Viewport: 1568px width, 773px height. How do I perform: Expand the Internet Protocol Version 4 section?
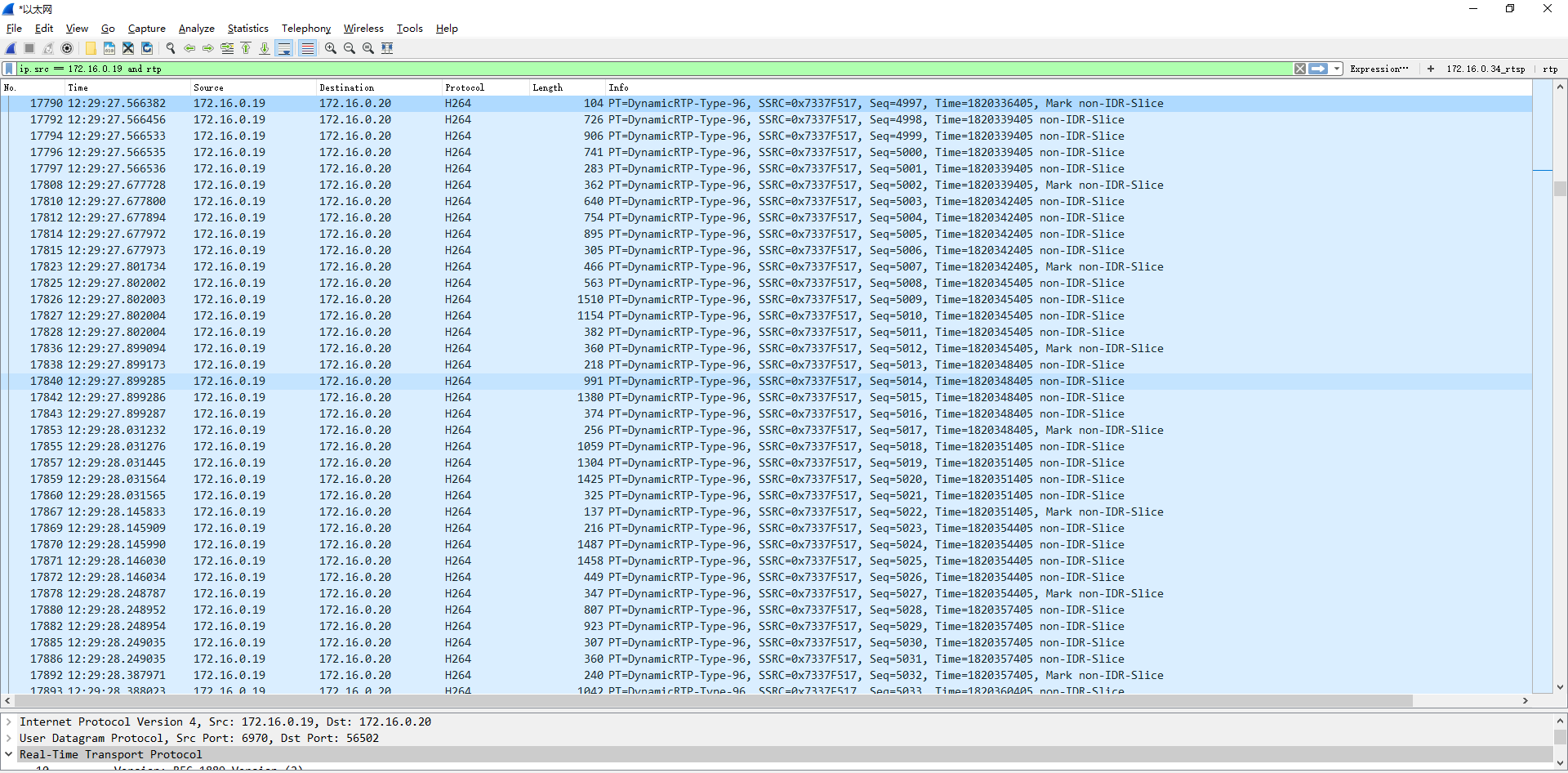(9, 722)
